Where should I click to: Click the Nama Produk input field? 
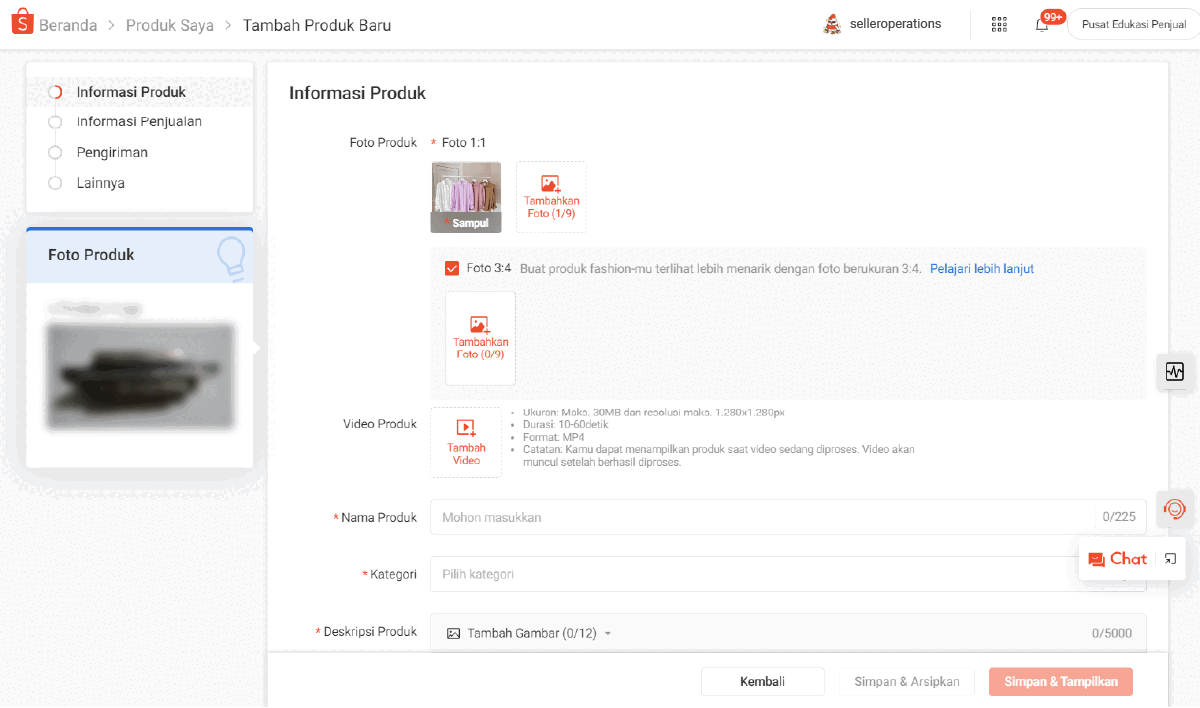click(700, 517)
